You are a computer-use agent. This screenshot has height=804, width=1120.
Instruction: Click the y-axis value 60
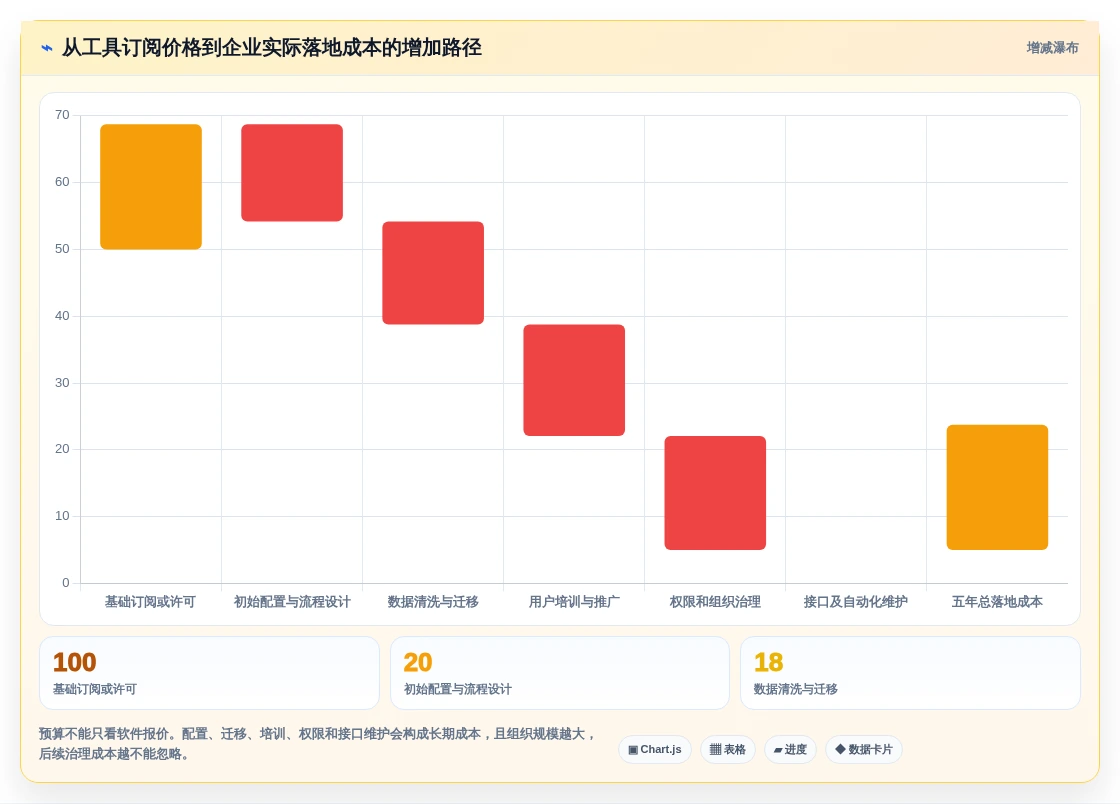coord(62,182)
